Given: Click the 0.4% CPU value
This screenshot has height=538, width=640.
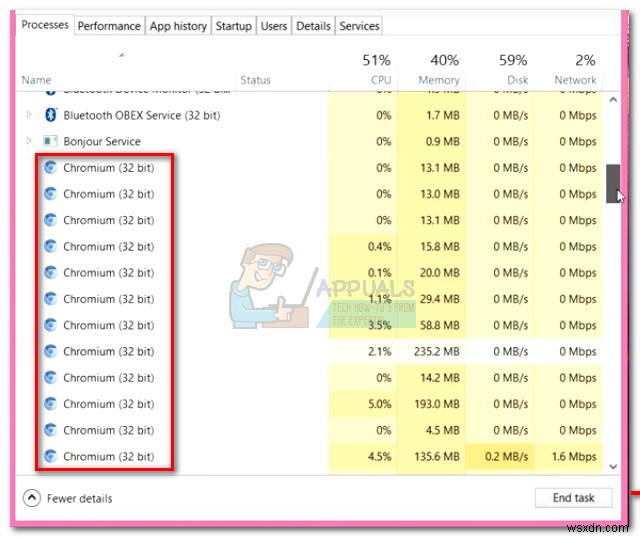Looking at the screenshot, I should coord(380,247).
